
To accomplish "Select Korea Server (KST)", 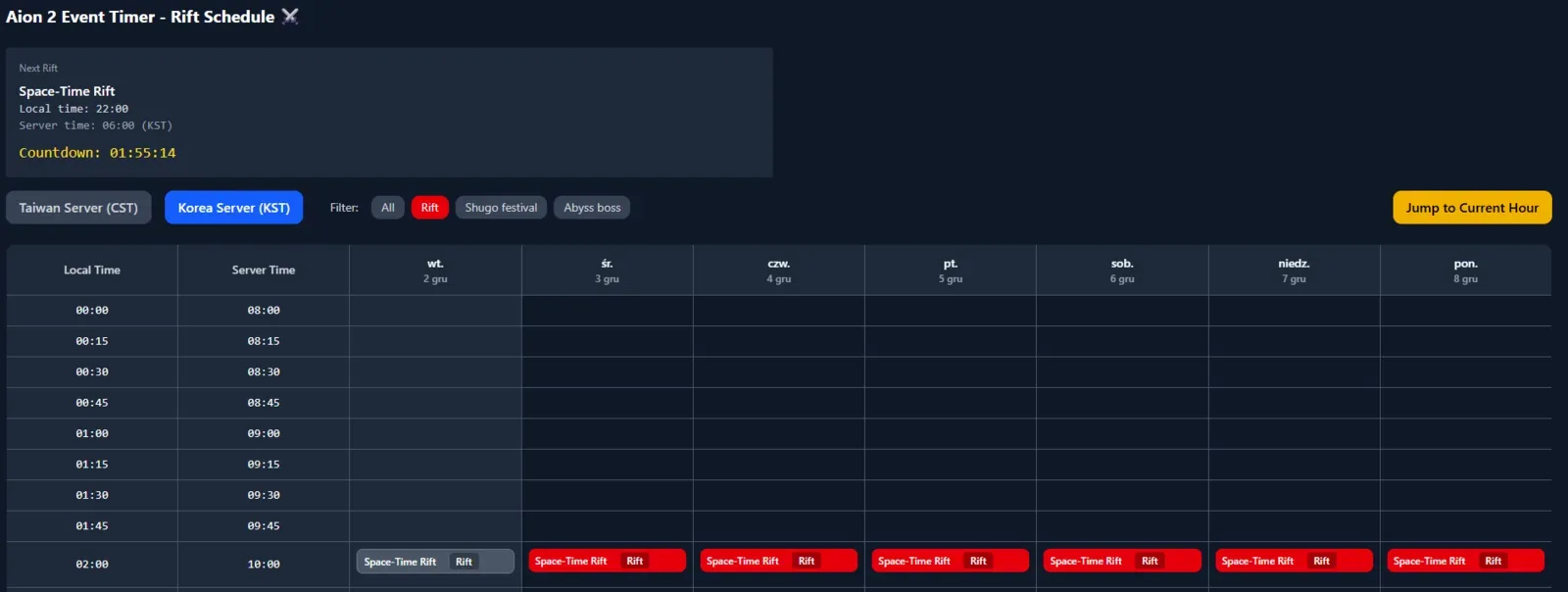I will point(233,208).
